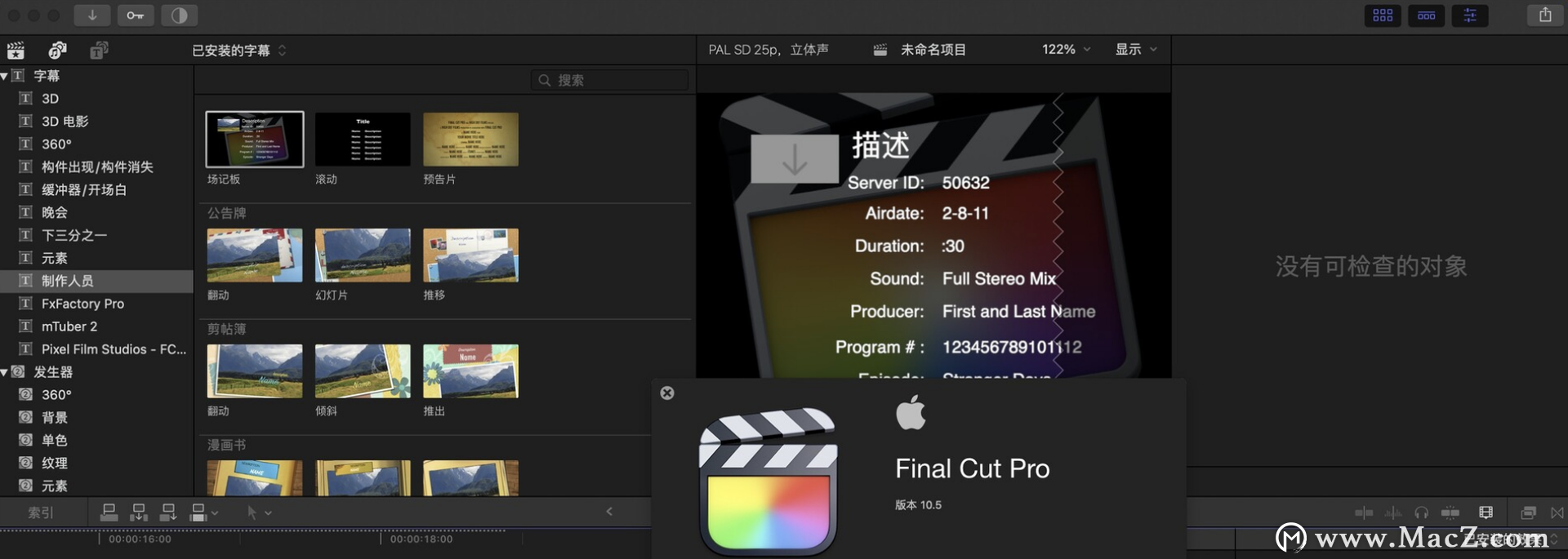Toggle audio skimming waveform icon
Image resolution: width=1568 pixels, height=559 pixels.
coord(1393,512)
